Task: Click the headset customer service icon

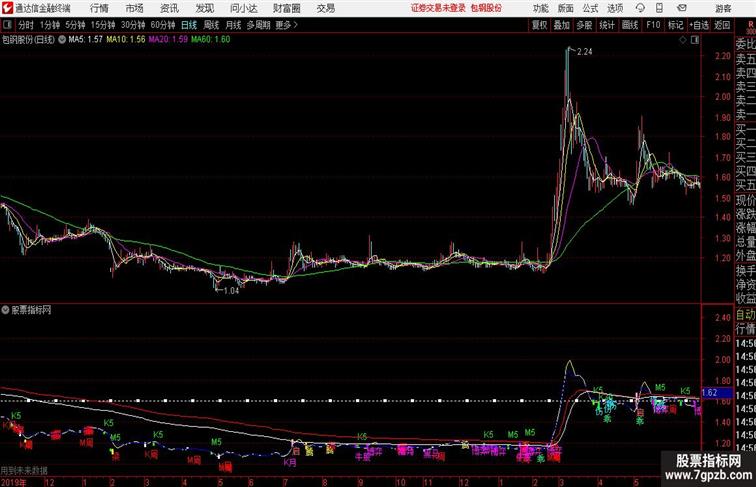Action: (x=640, y=8)
